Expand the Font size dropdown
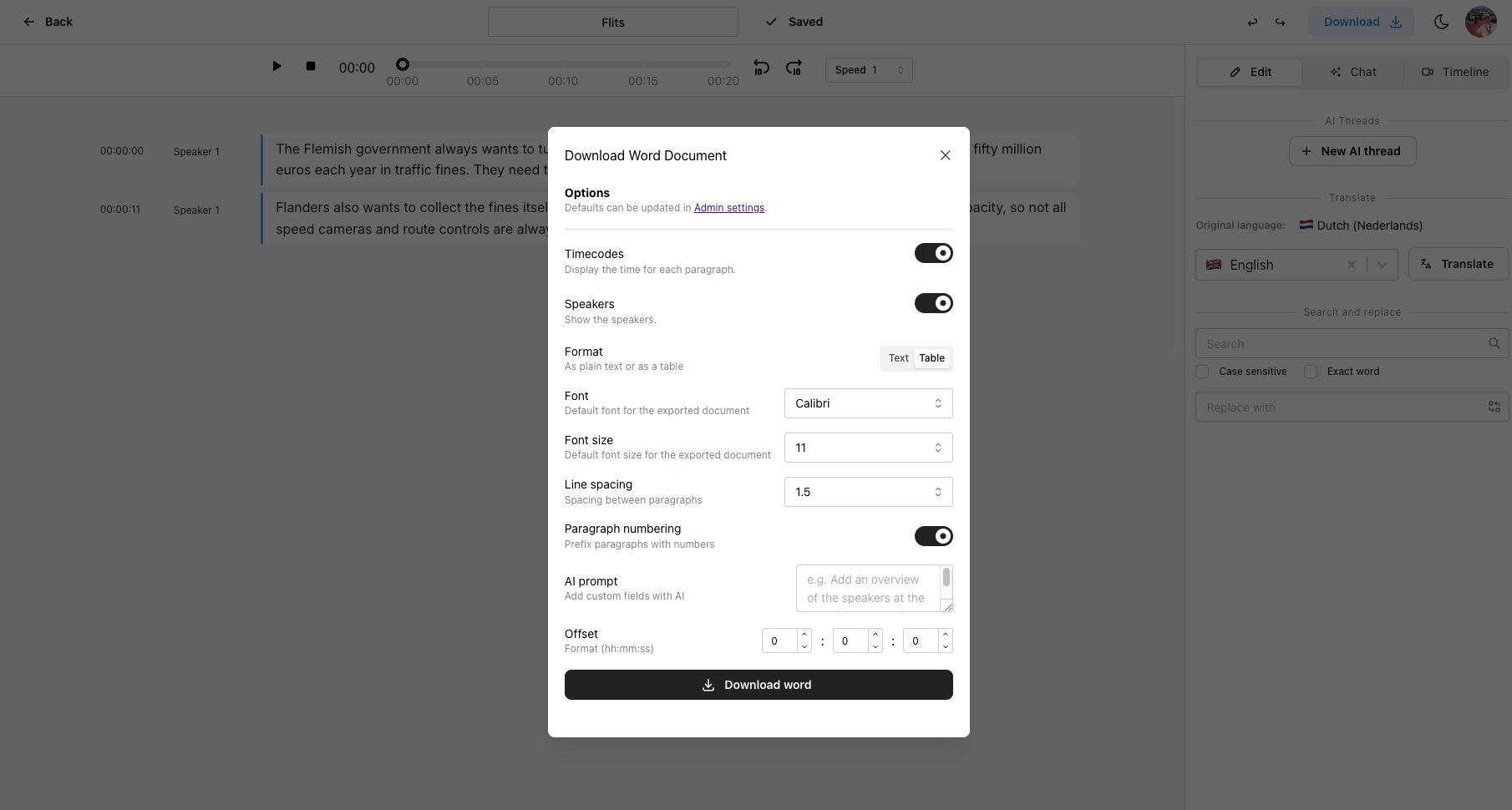Screen dimensions: 1512x810 point(868,448)
